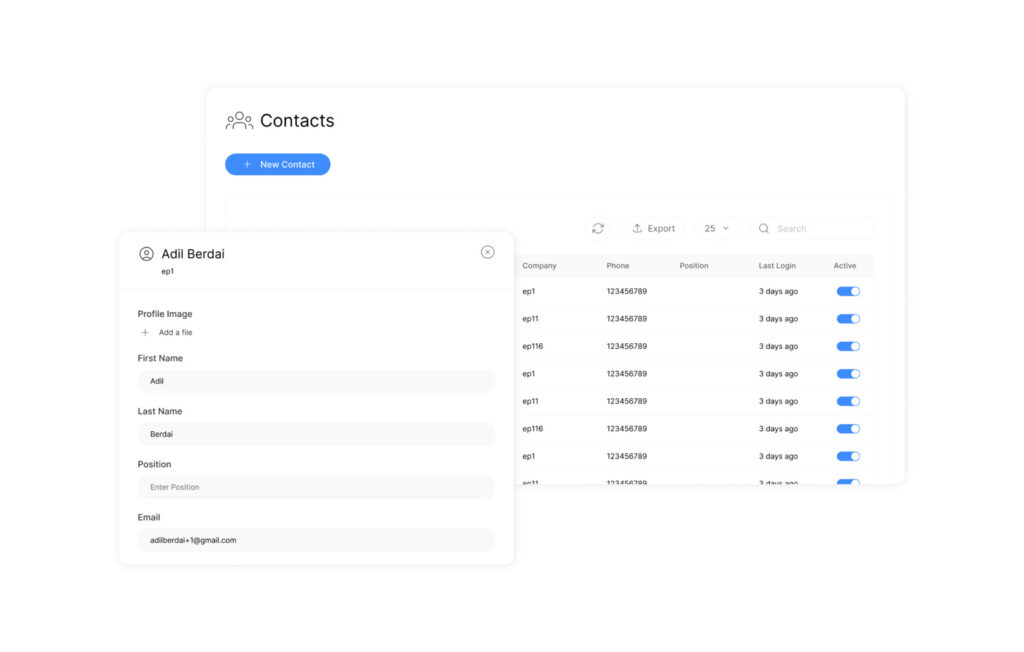Screen dimensions: 1024x652
Task: Sort by the Last Login column header
Action: 777,266
